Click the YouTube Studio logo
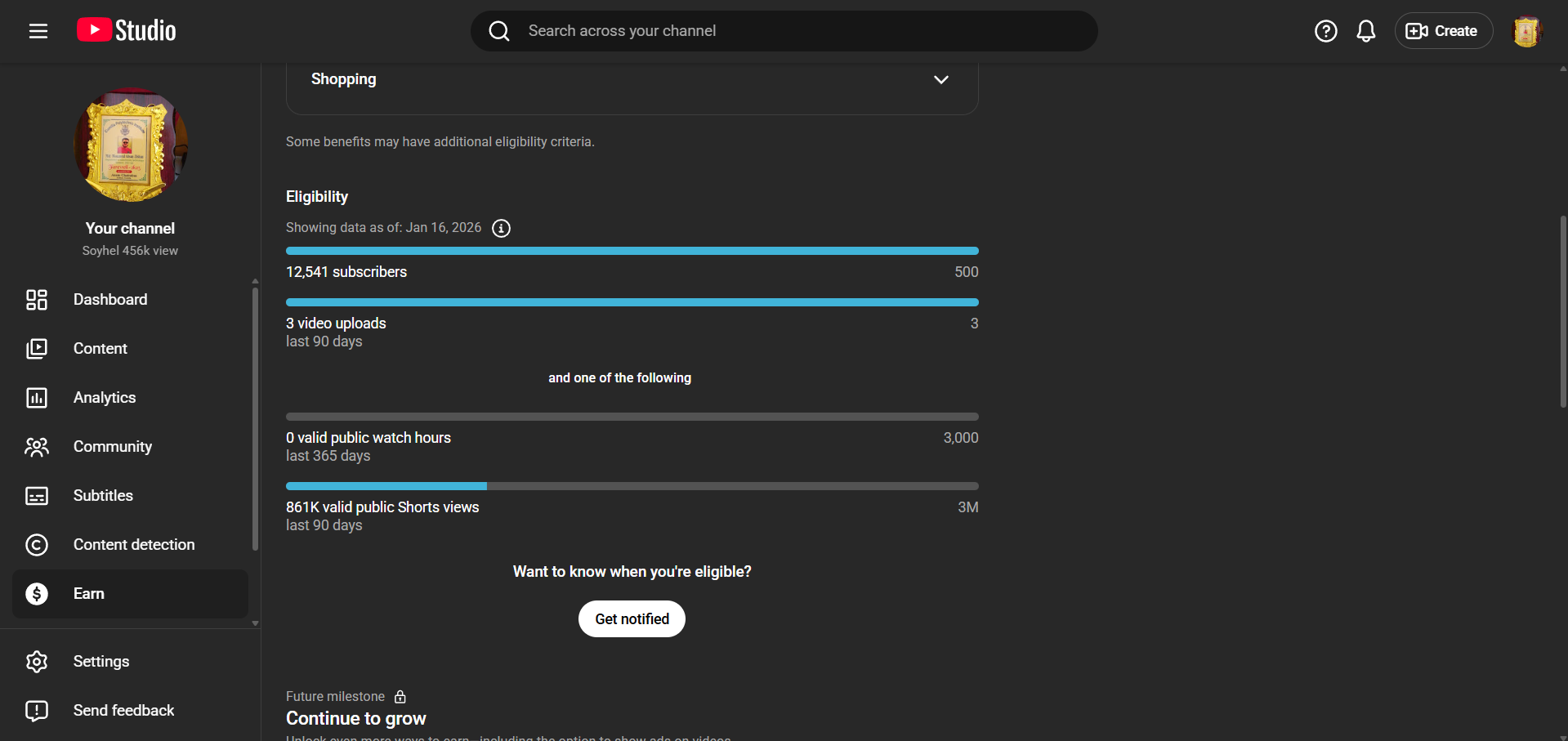1568x741 pixels. [x=127, y=31]
